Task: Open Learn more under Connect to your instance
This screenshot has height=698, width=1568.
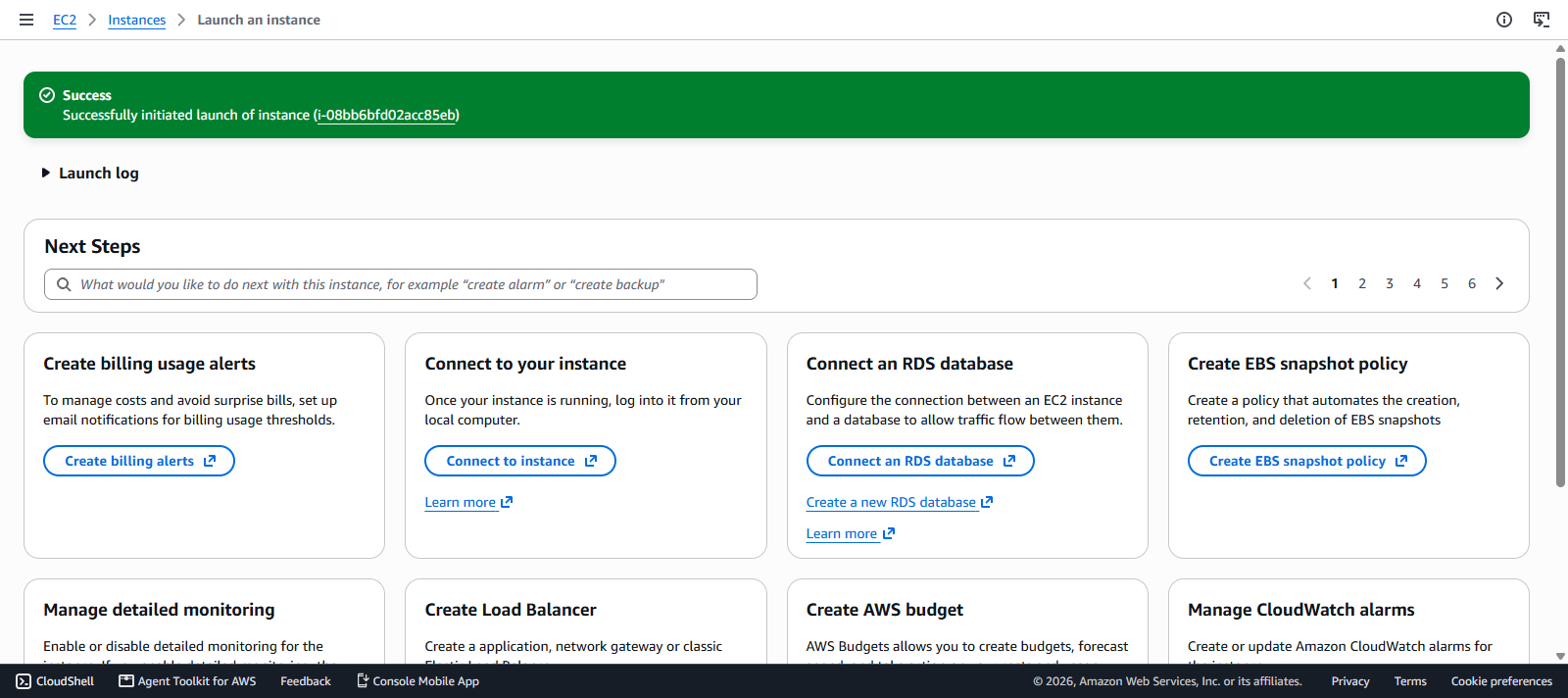Action: (x=468, y=502)
